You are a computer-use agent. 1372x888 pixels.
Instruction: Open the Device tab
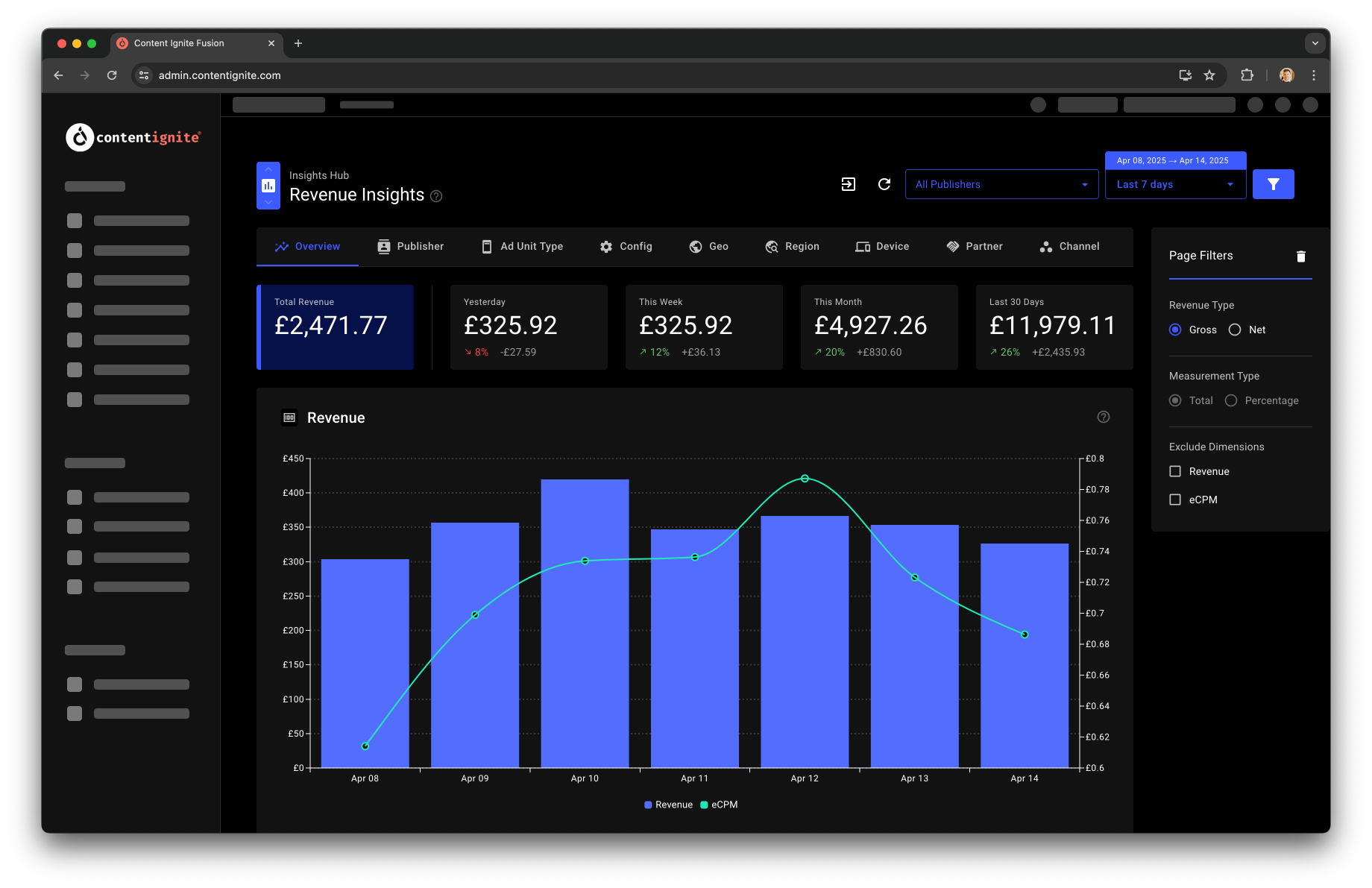pos(882,246)
